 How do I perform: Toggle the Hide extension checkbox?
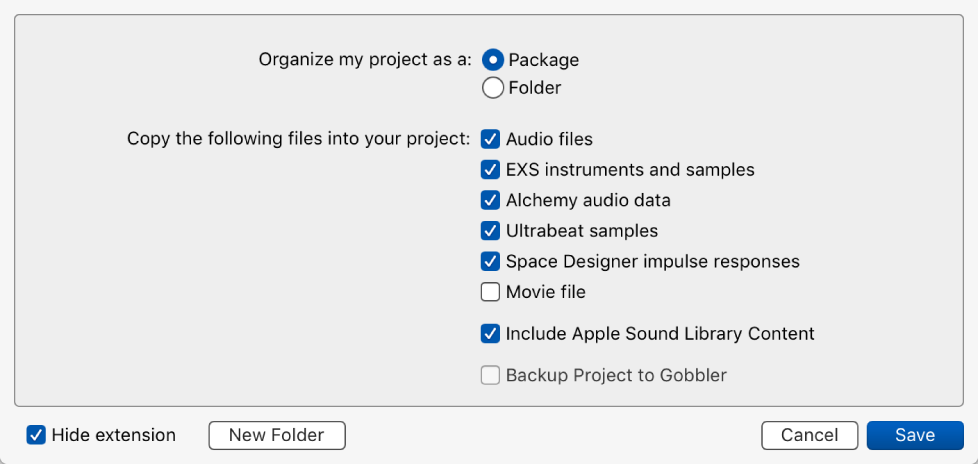point(36,435)
